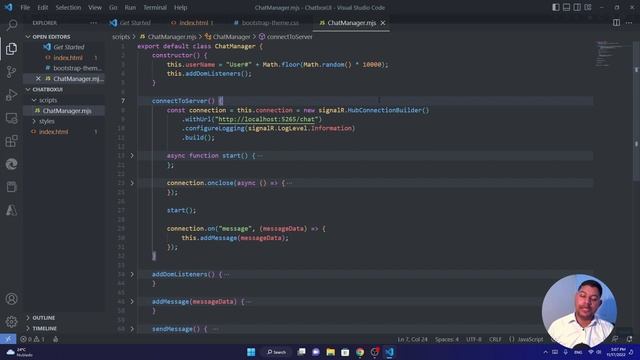Open the Search view in activity bar
This screenshot has height=360, width=640.
pos(11,25)
